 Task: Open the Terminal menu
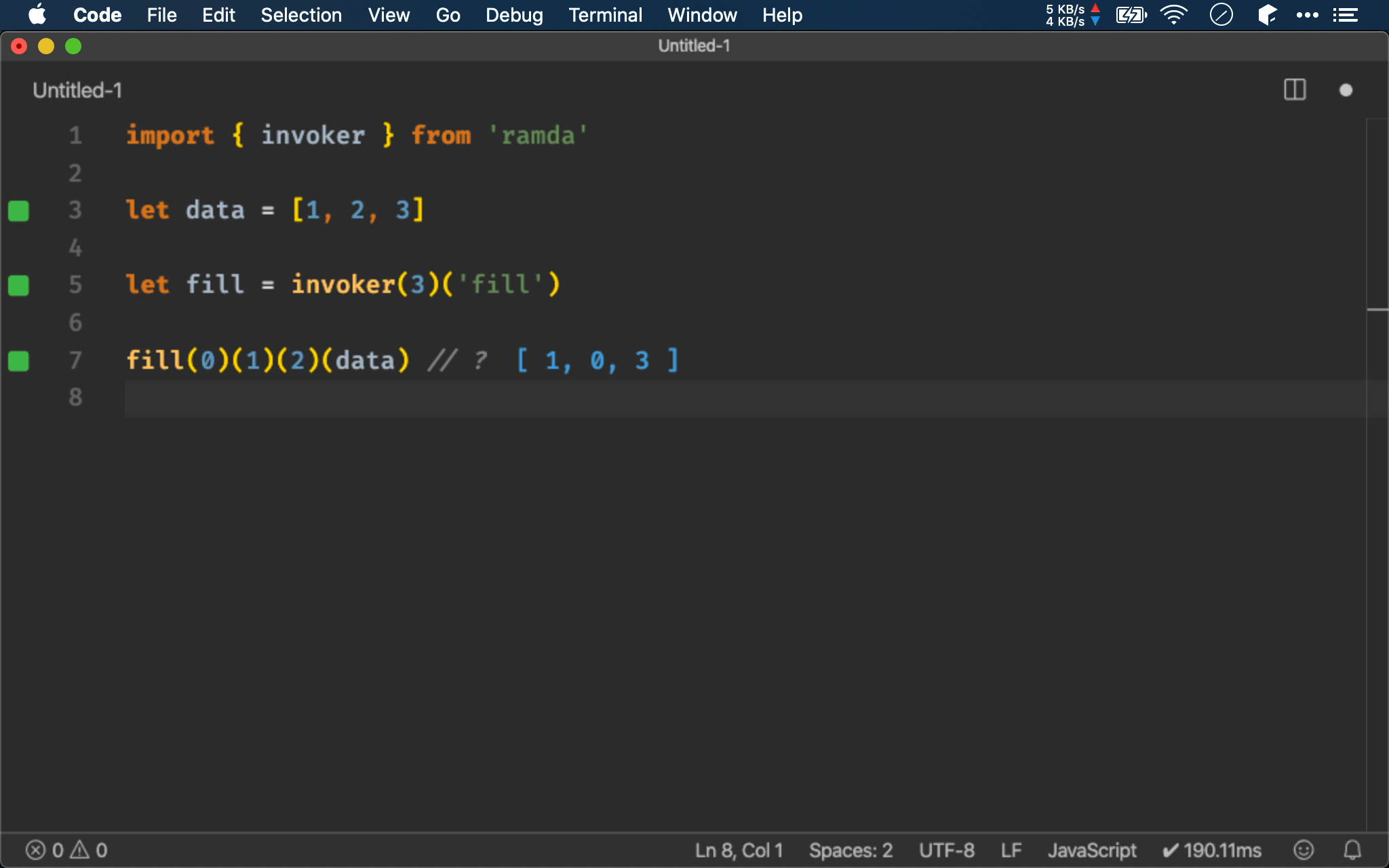605,15
